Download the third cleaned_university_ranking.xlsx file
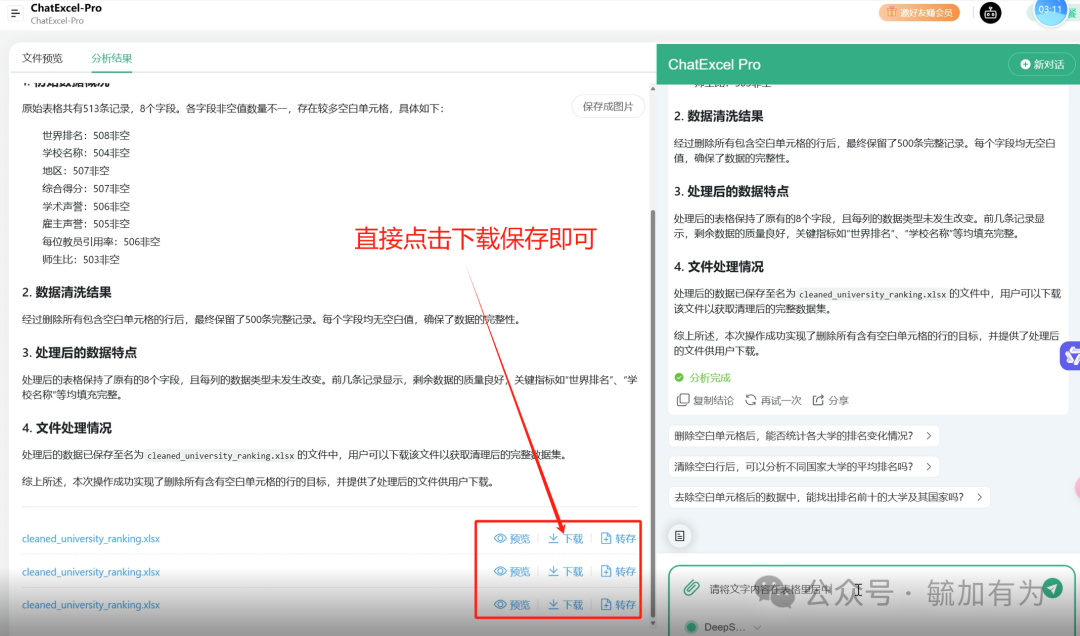The width and height of the screenshot is (1080, 636). [x=565, y=604]
